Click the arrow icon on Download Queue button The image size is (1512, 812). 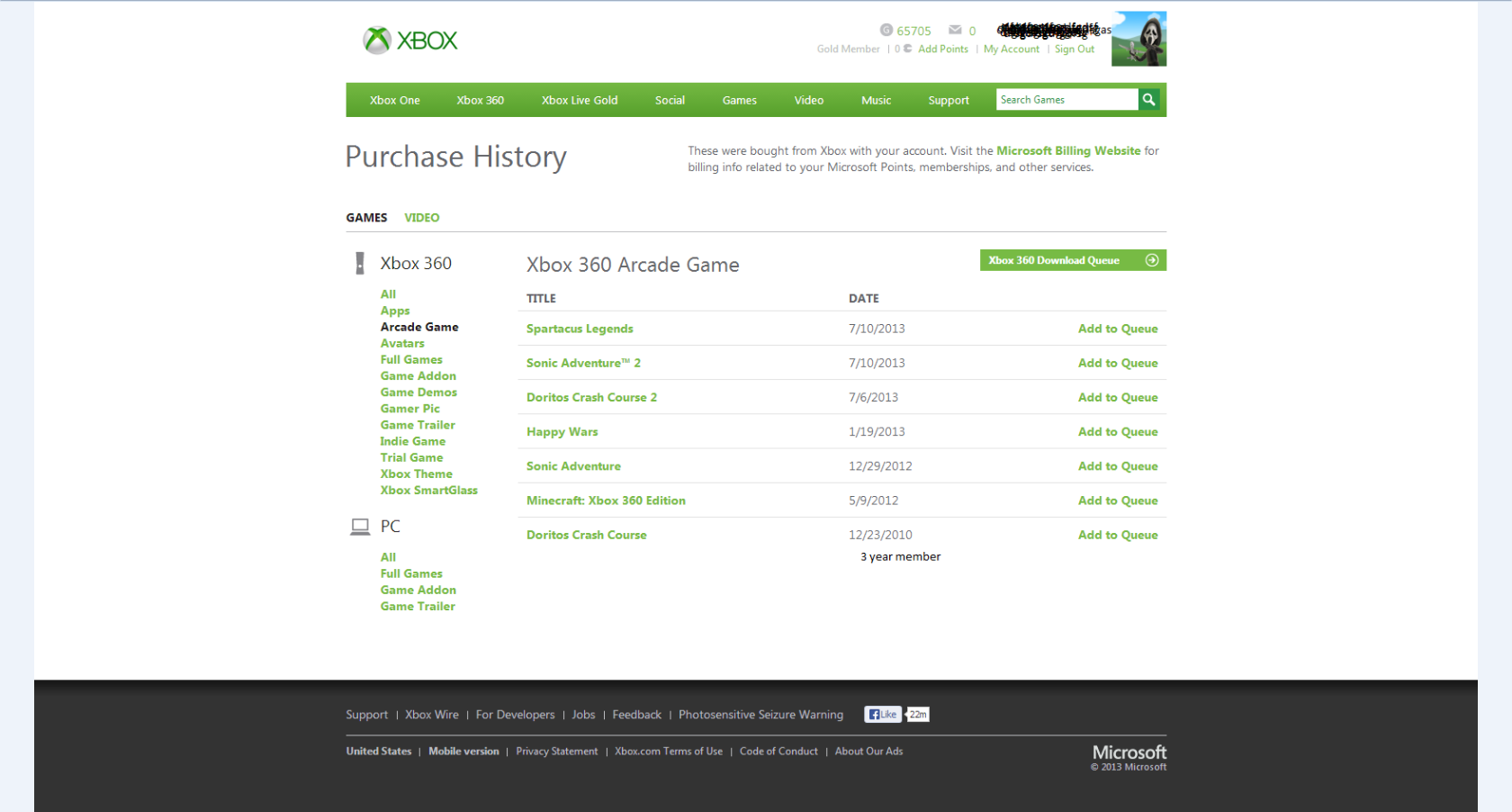tap(1151, 260)
